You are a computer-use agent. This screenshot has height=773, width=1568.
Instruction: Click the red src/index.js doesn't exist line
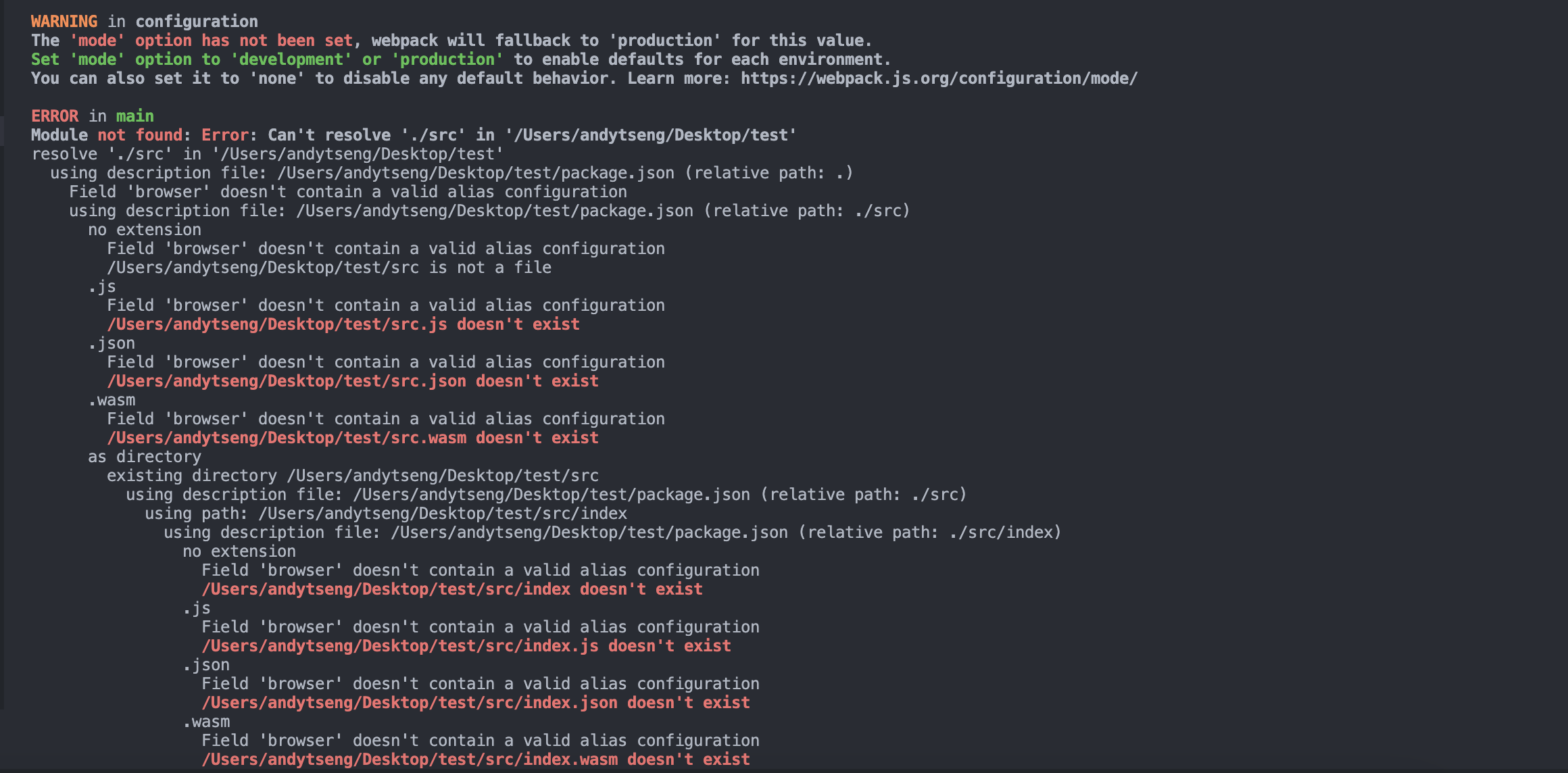click(x=466, y=646)
